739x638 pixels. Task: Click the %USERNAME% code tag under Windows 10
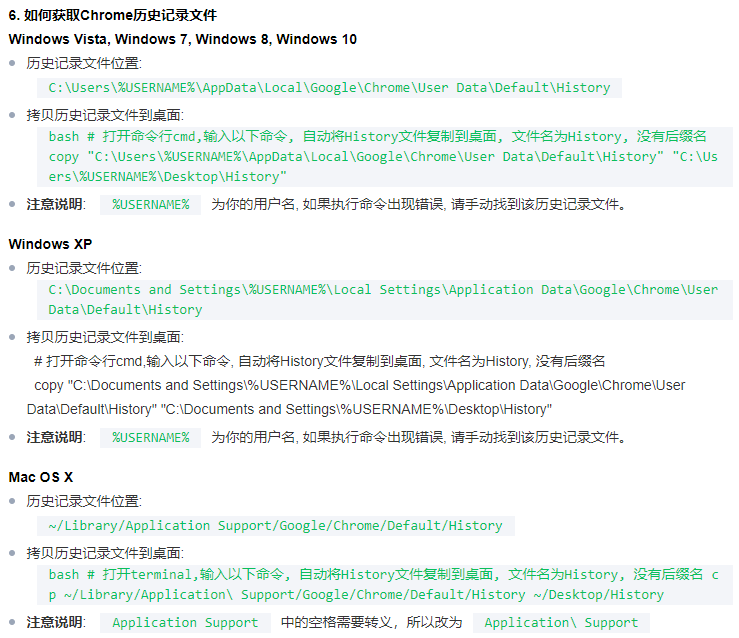150,205
